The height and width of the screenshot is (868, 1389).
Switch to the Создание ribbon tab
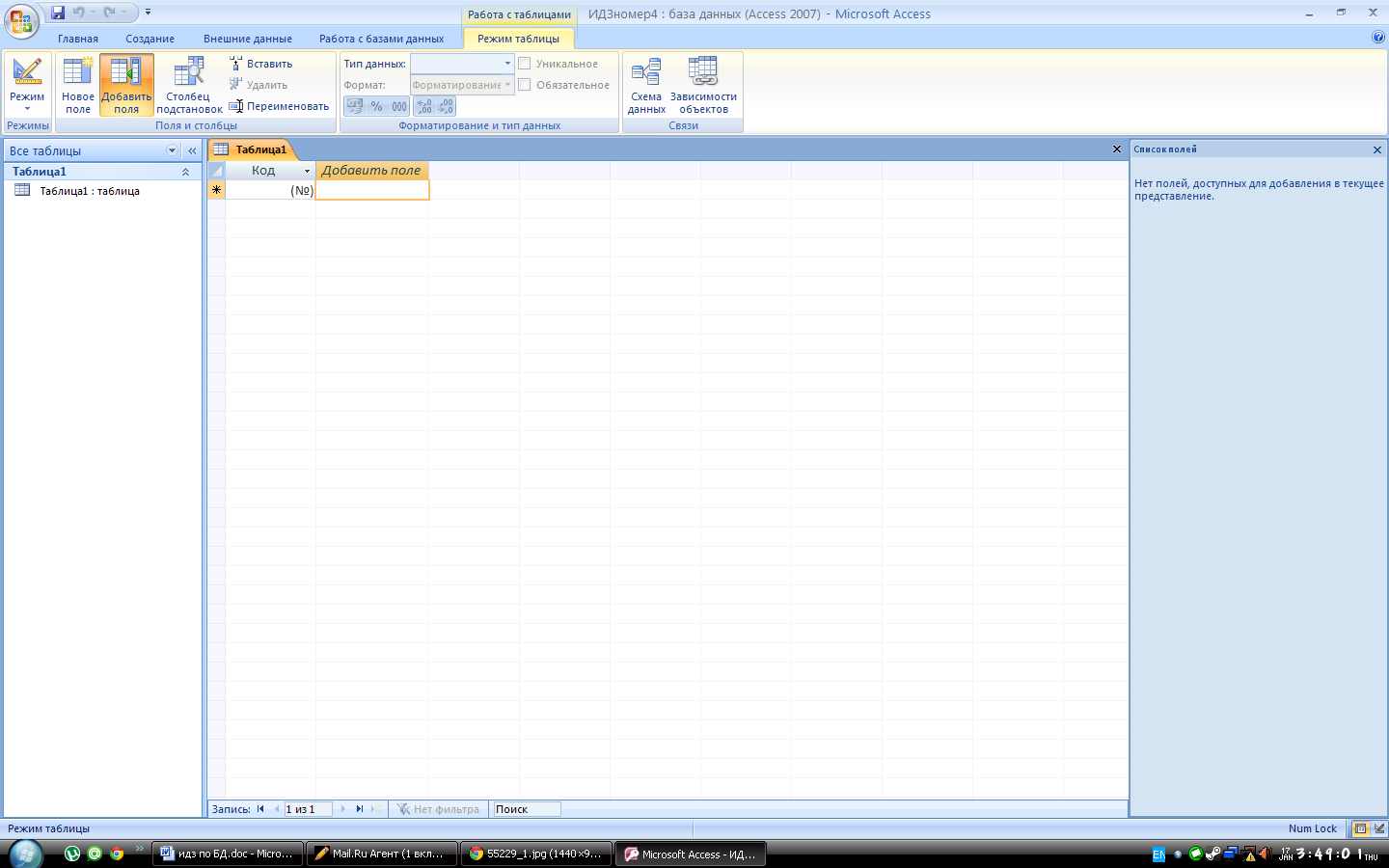coord(150,39)
